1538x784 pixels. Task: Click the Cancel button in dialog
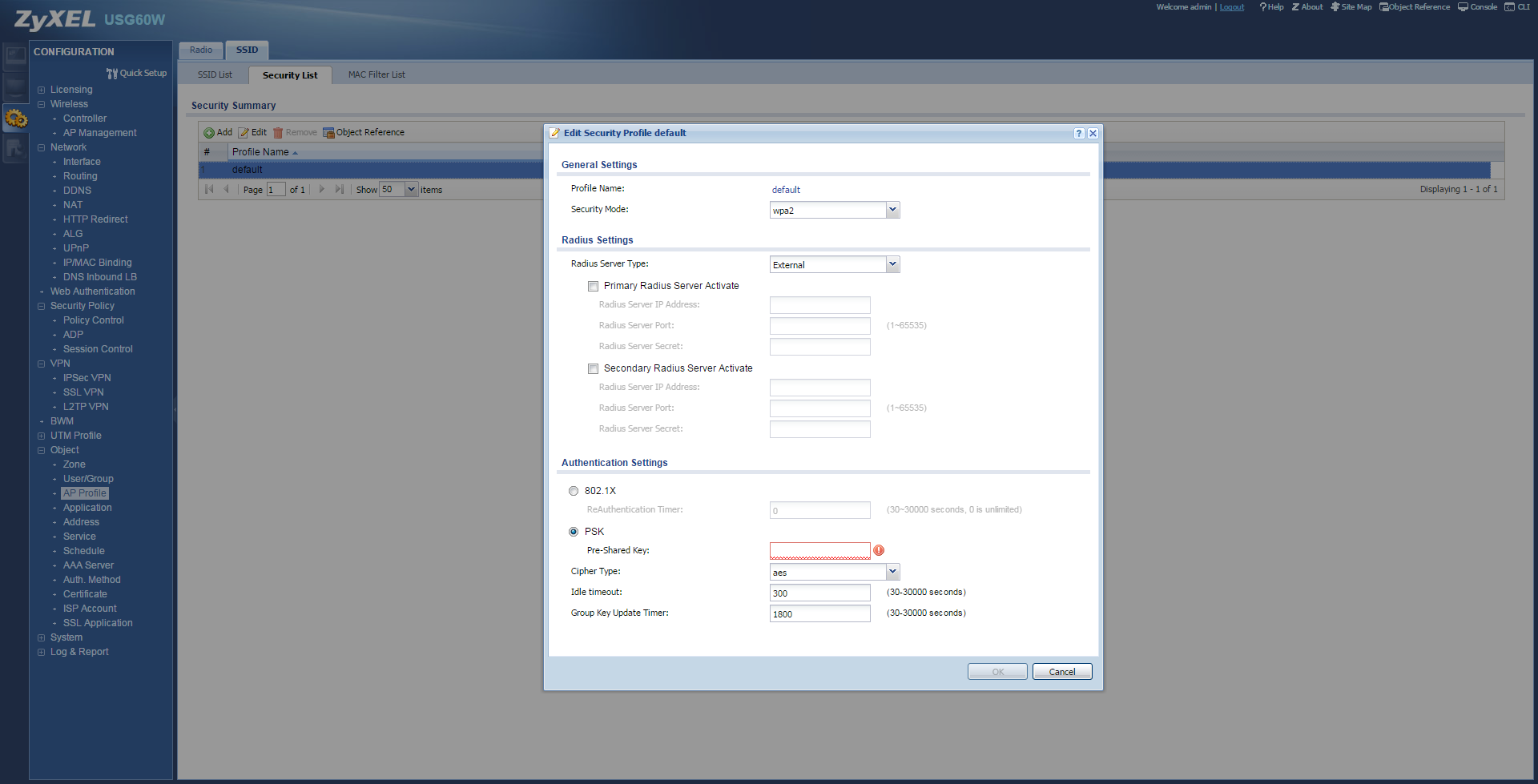(x=1061, y=672)
